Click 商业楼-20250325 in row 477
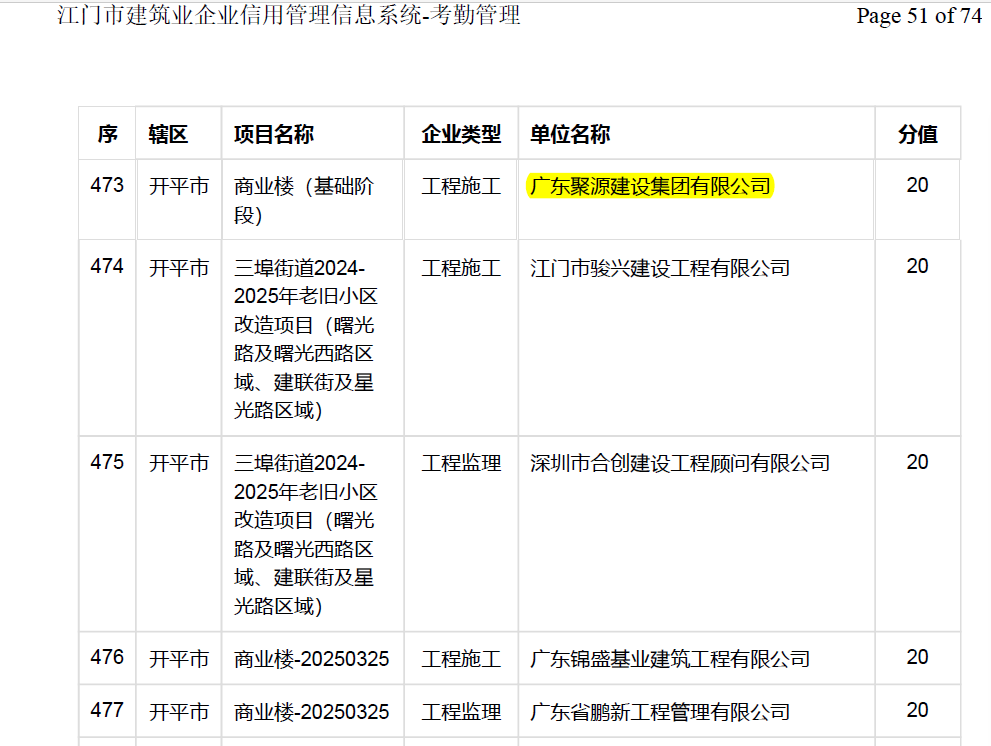Image resolution: width=991 pixels, height=746 pixels. [311, 712]
